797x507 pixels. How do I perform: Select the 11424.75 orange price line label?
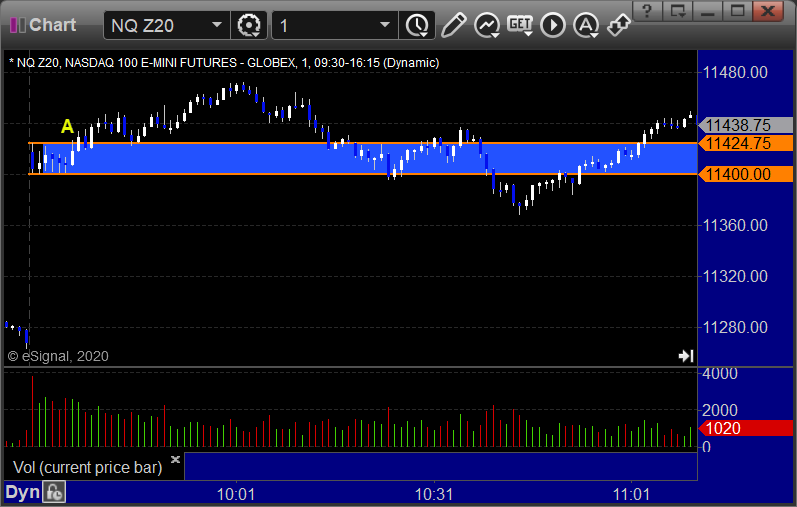(746, 143)
